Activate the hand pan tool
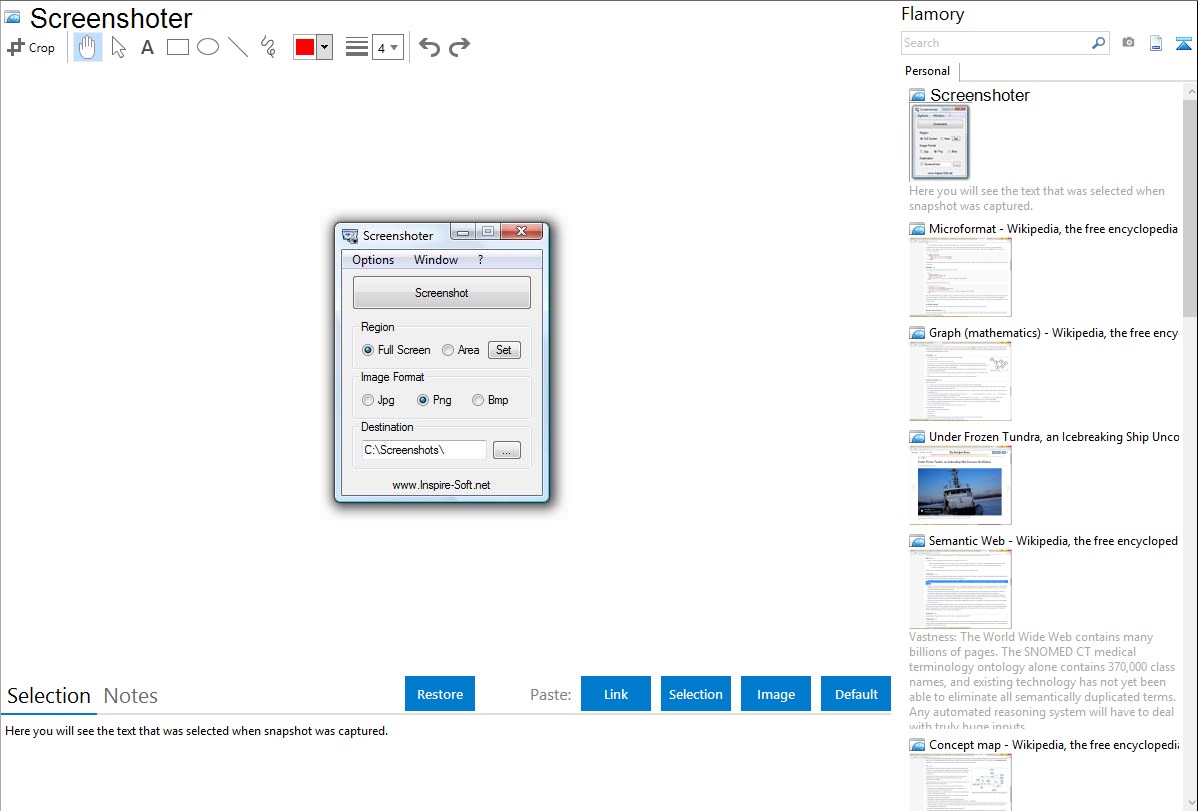 pos(88,47)
